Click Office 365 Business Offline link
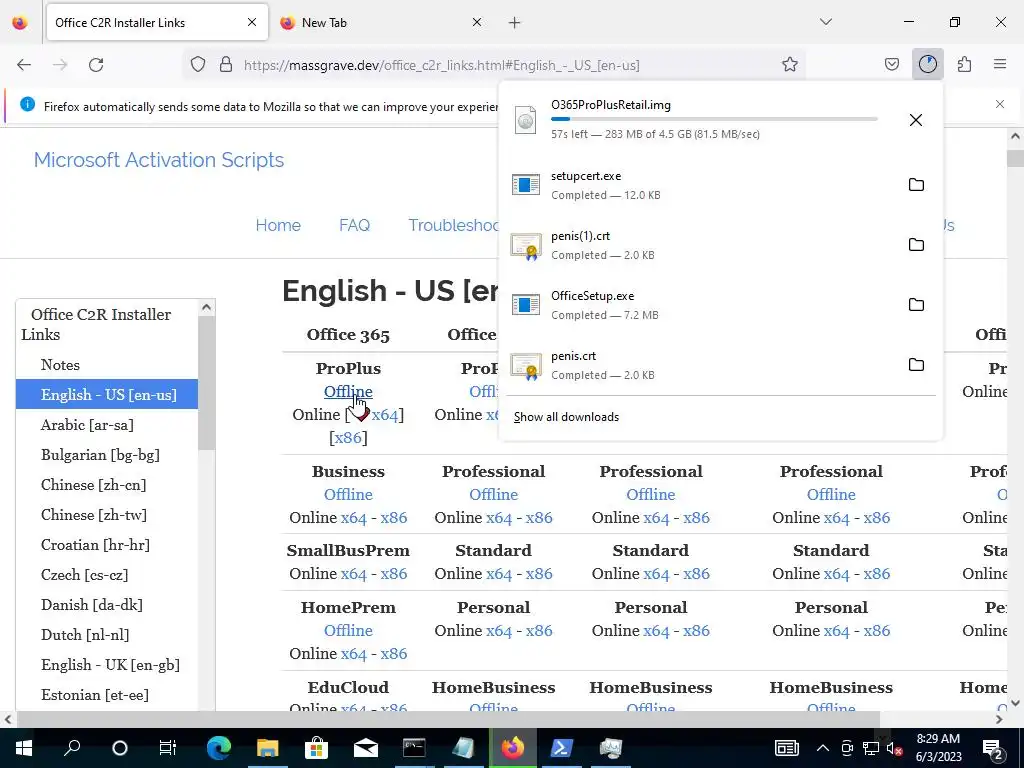Viewport: 1024px width, 768px height. pos(348,494)
